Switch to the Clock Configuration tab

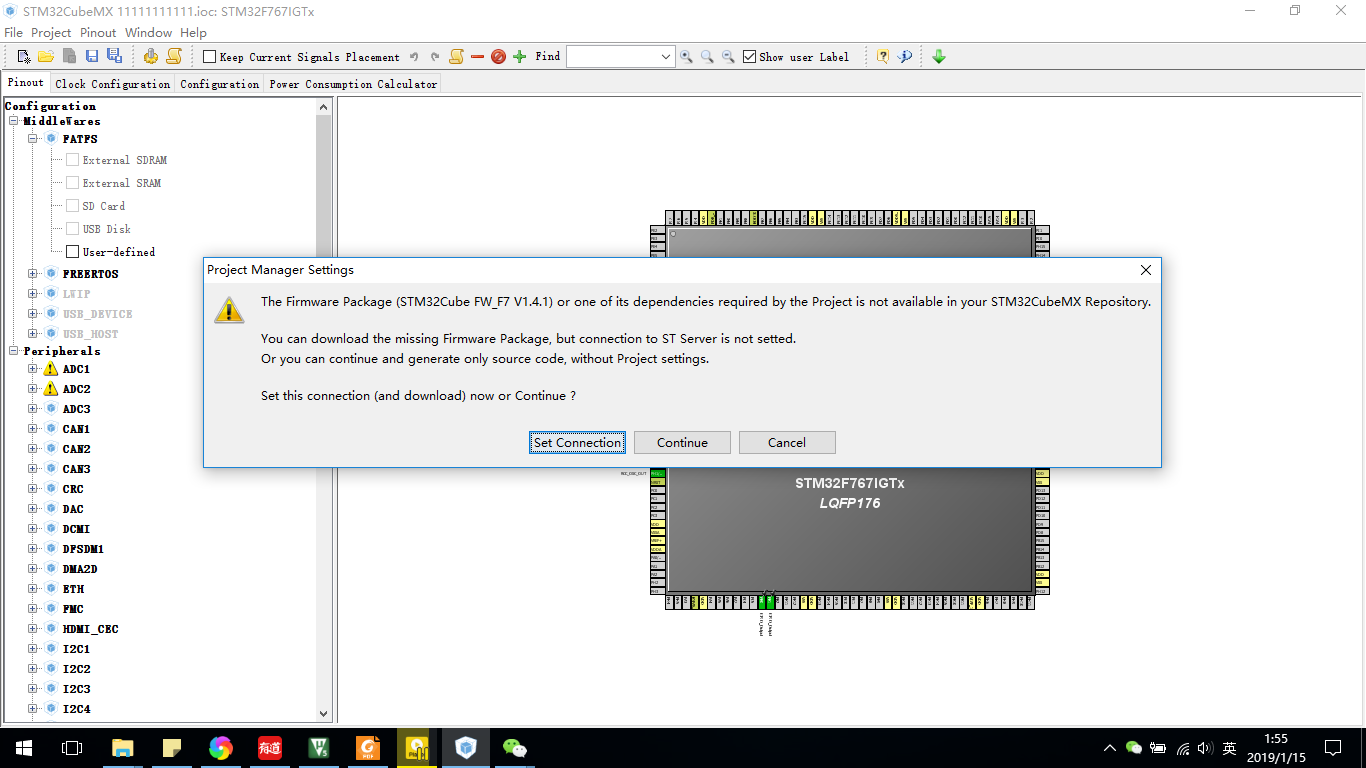tap(113, 84)
